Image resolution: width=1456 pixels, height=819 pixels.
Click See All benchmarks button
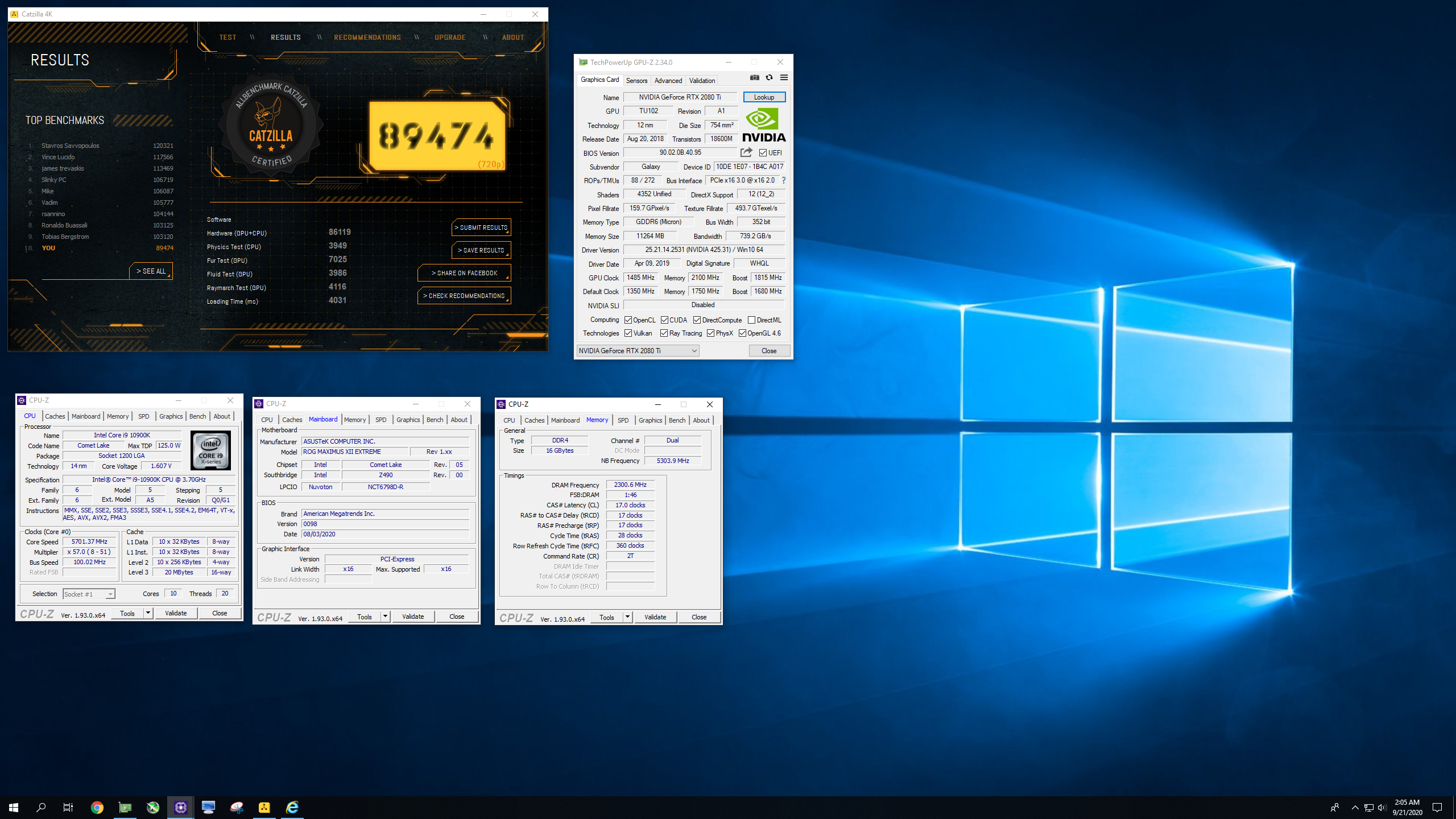tap(151, 271)
